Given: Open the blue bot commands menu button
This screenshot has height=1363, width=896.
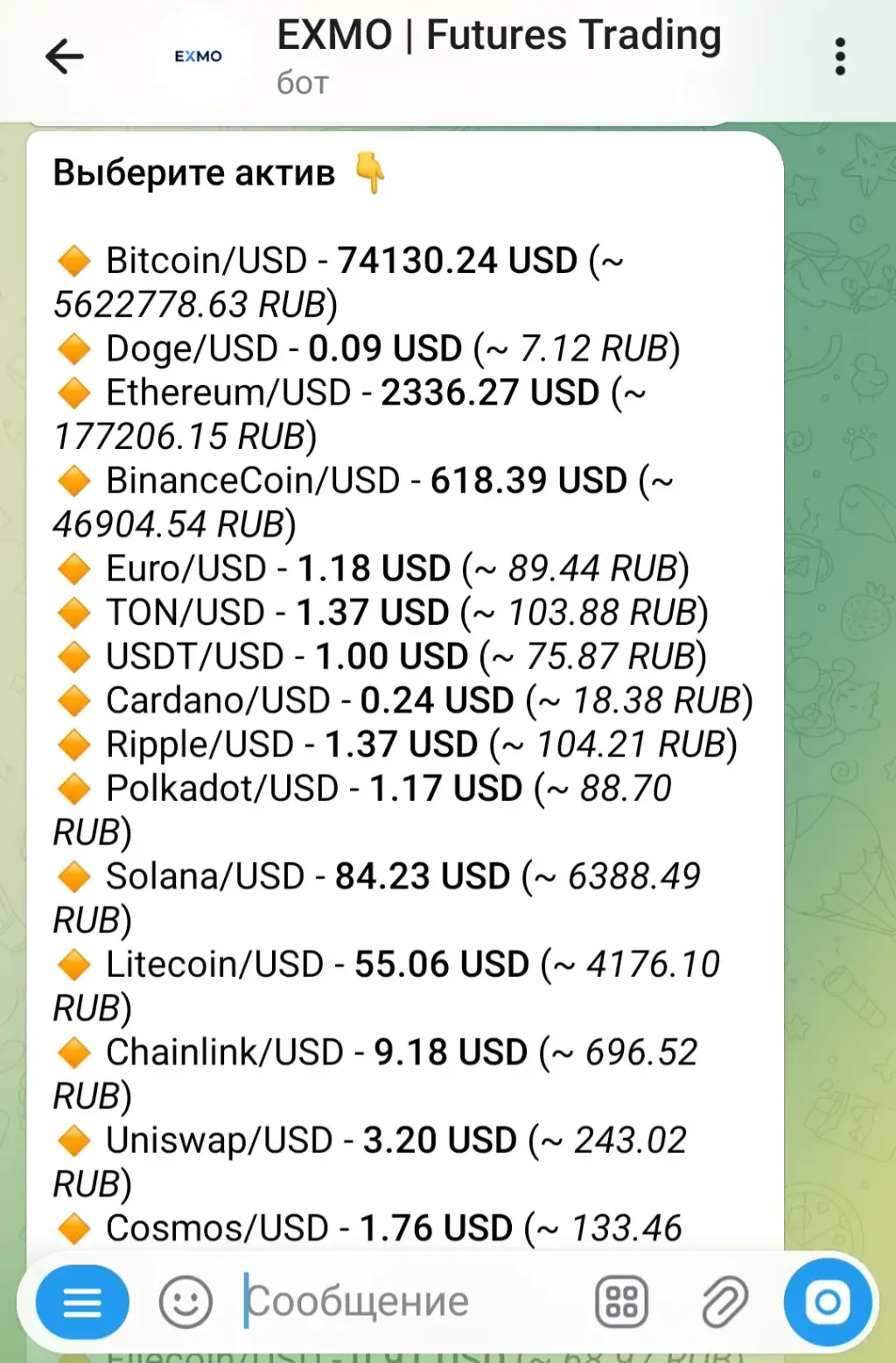Looking at the screenshot, I should coord(82,1302).
